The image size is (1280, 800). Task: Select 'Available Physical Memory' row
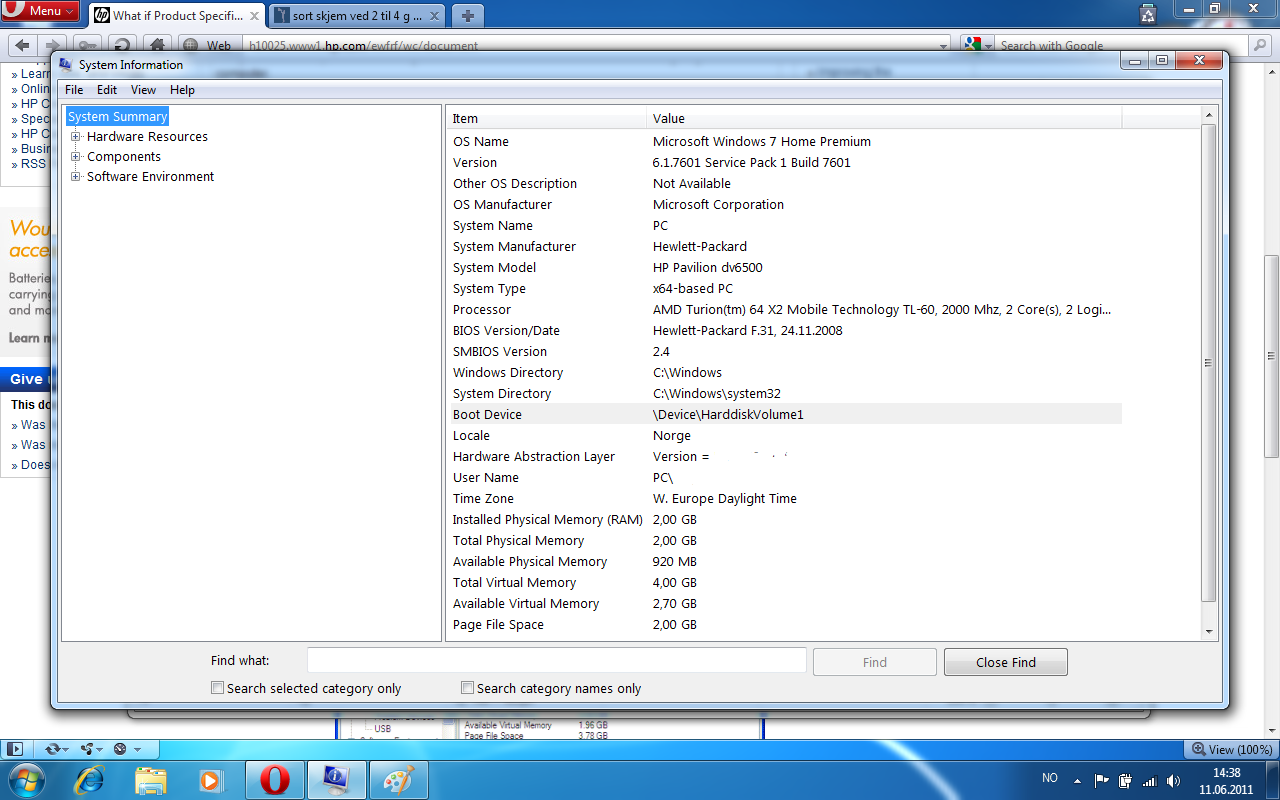tap(784, 562)
